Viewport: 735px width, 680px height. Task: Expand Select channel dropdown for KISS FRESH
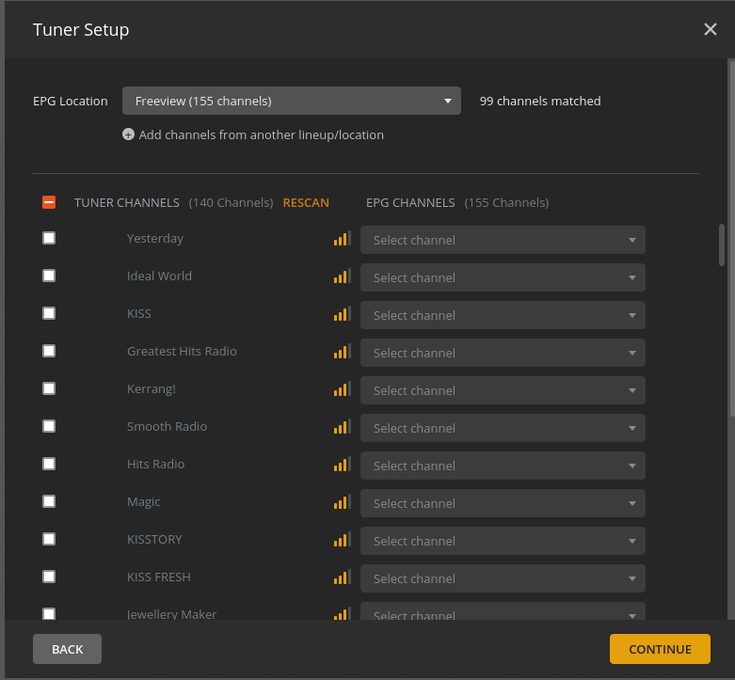pos(503,578)
